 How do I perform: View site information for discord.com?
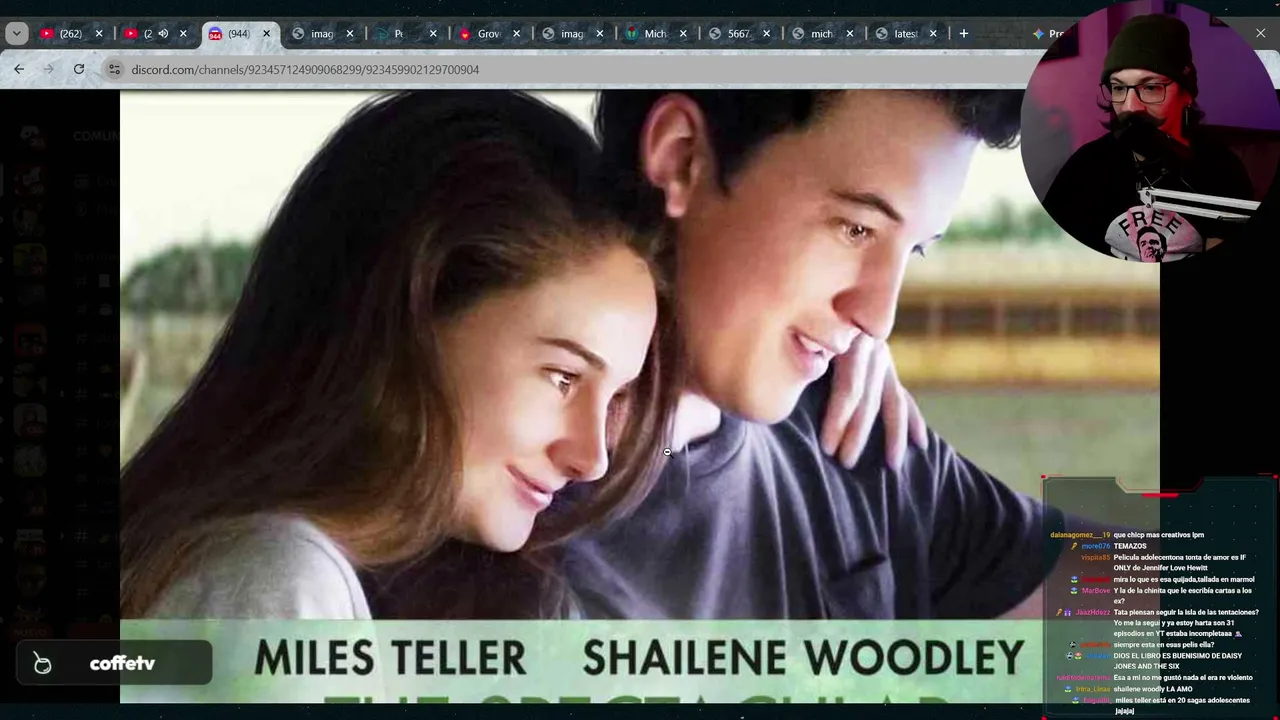click(114, 69)
